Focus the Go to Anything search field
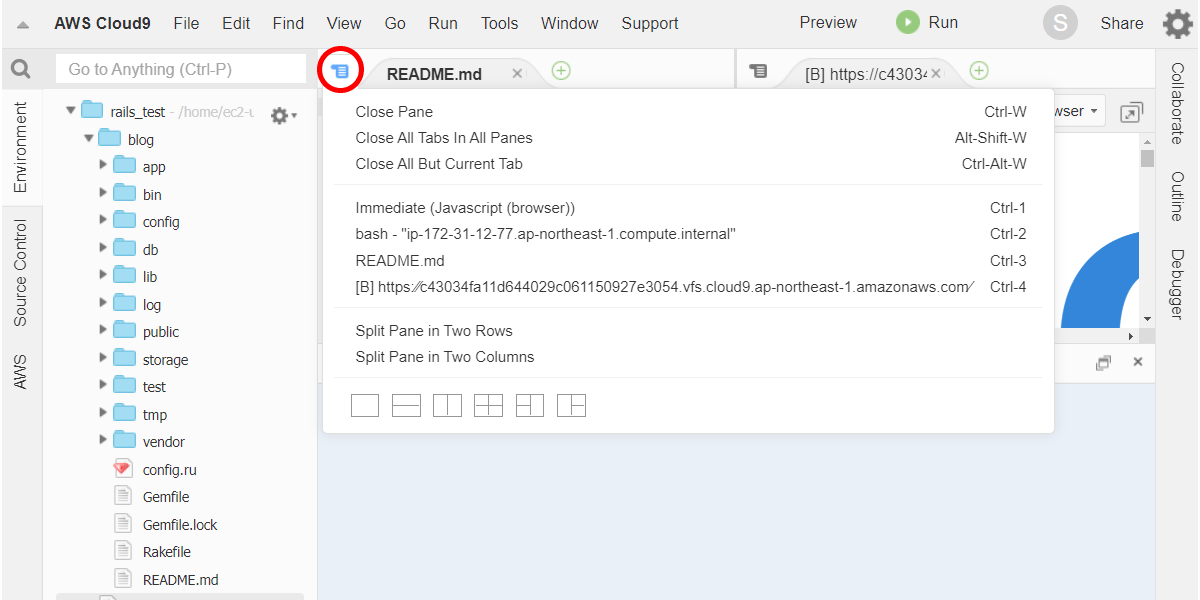1200x600 pixels. point(181,69)
